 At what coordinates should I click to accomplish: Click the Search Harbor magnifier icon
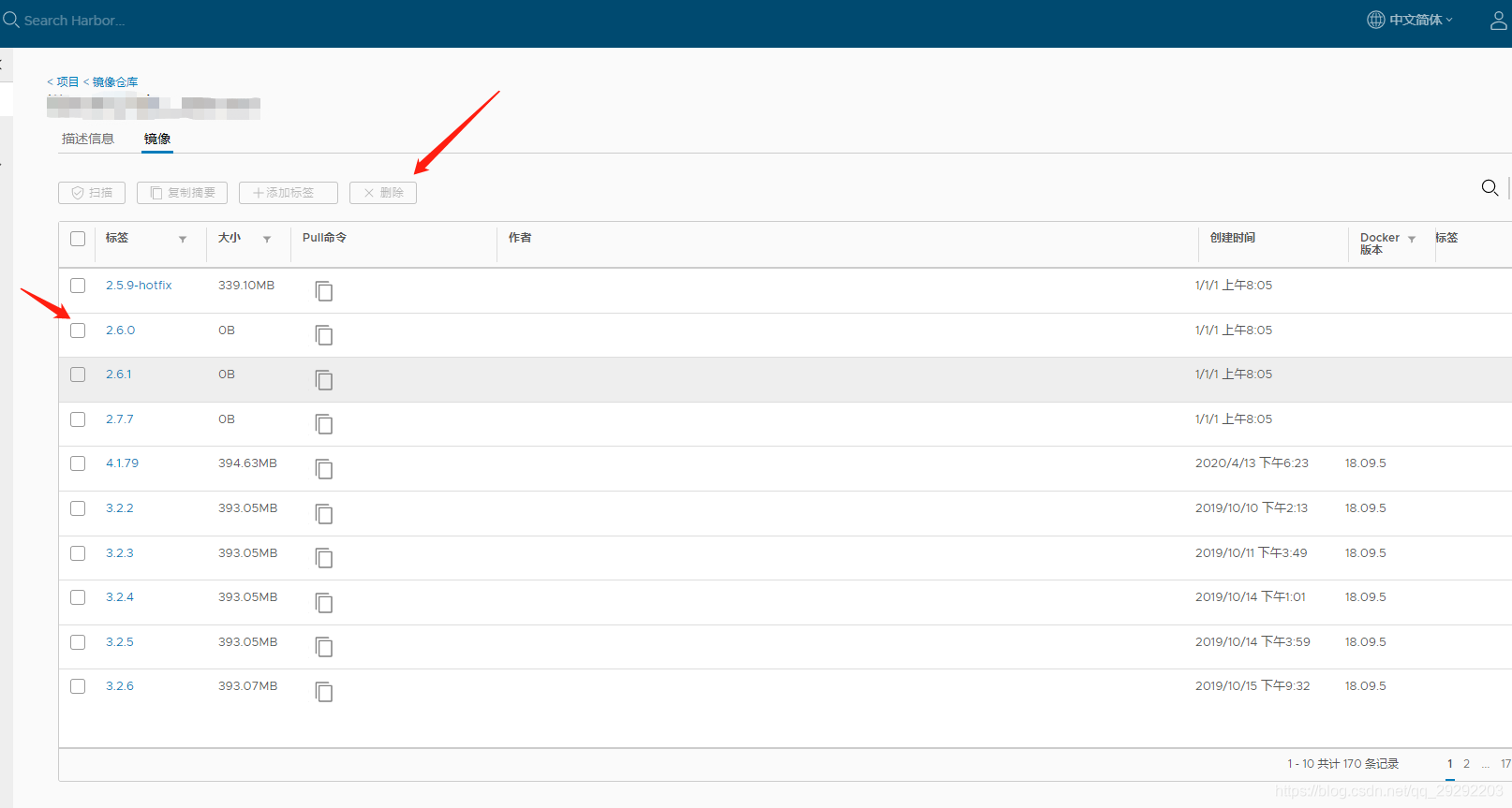[10, 20]
